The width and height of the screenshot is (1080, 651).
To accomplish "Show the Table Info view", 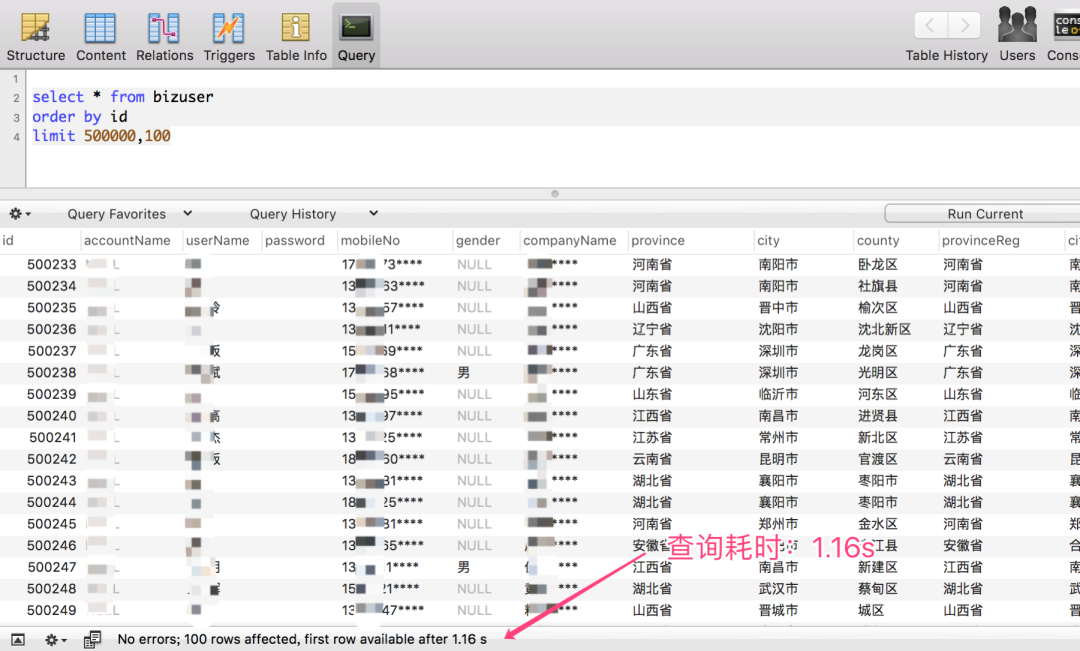I will click(296, 28).
